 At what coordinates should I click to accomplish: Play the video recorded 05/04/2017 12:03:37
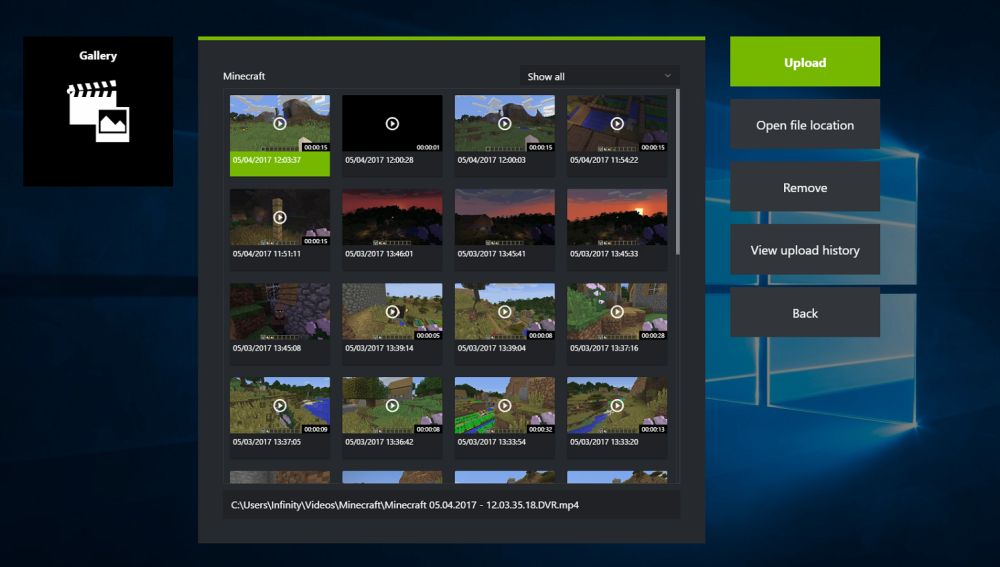[279, 123]
